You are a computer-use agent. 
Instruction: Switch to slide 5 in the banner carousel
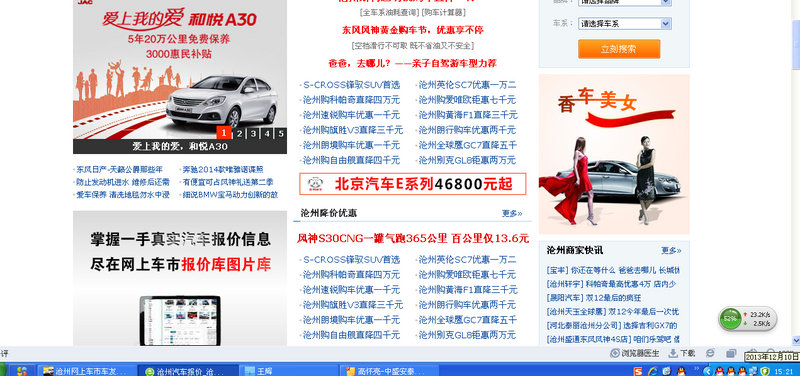pos(281,134)
